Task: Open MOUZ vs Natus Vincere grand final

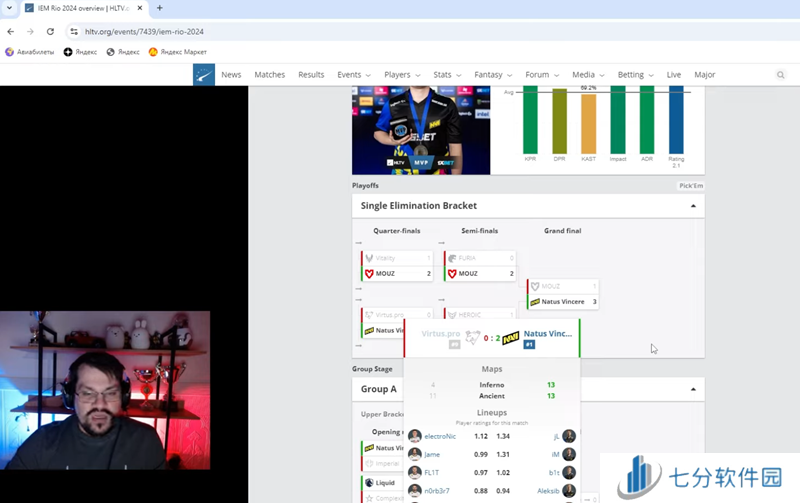Action: (x=563, y=294)
